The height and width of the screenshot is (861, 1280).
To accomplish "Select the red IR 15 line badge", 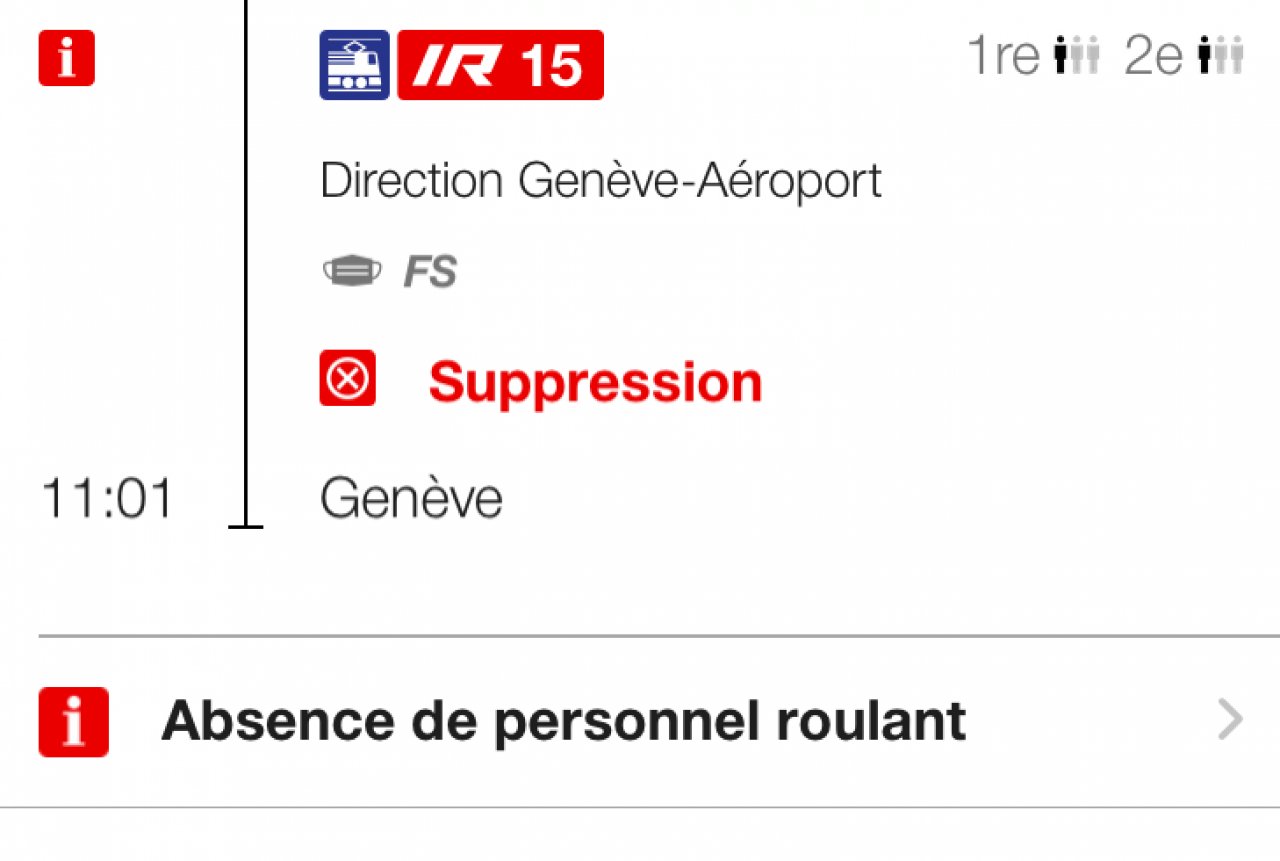I will (500, 65).
